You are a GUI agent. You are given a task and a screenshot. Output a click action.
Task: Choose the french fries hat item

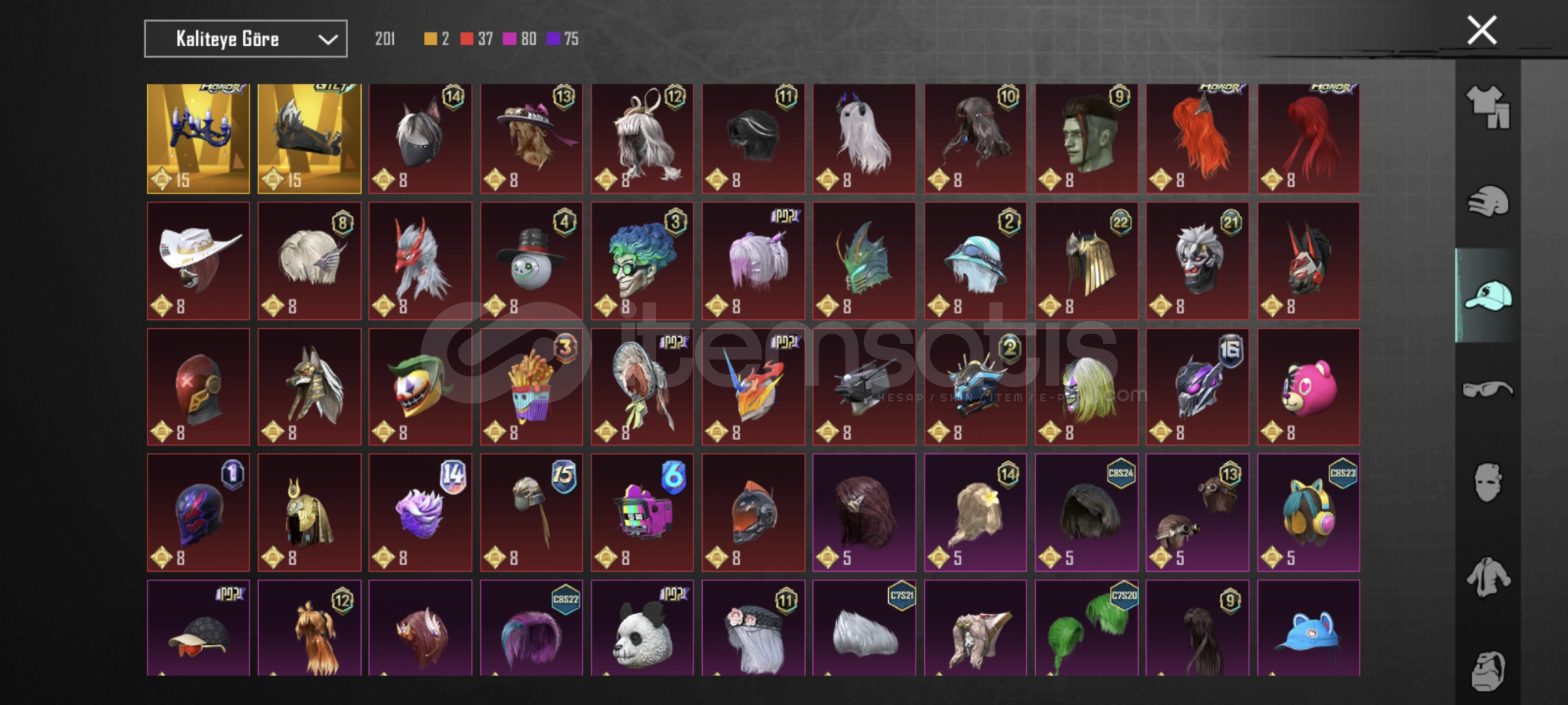(531, 386)
